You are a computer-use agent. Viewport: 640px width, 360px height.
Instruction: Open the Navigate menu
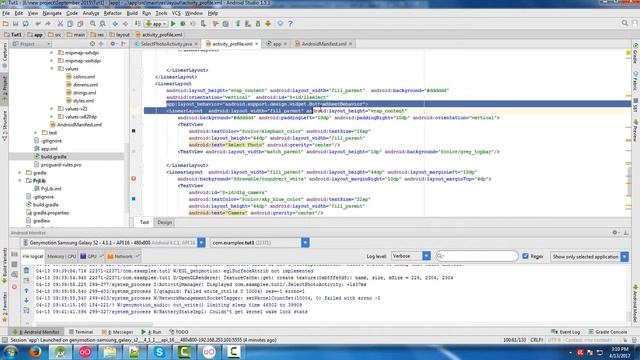(x=52, y=13)
